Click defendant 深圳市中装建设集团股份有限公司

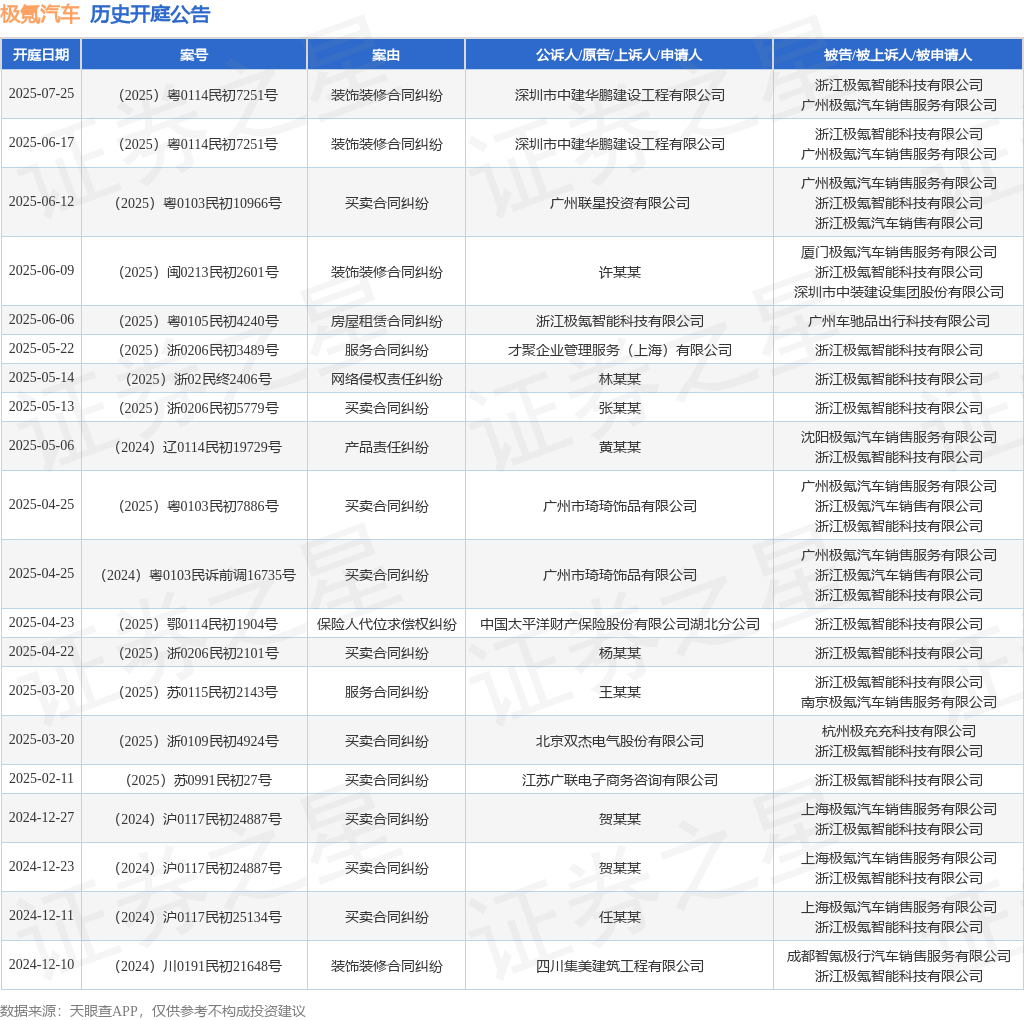pyautogui.click(x=899, y=292)
